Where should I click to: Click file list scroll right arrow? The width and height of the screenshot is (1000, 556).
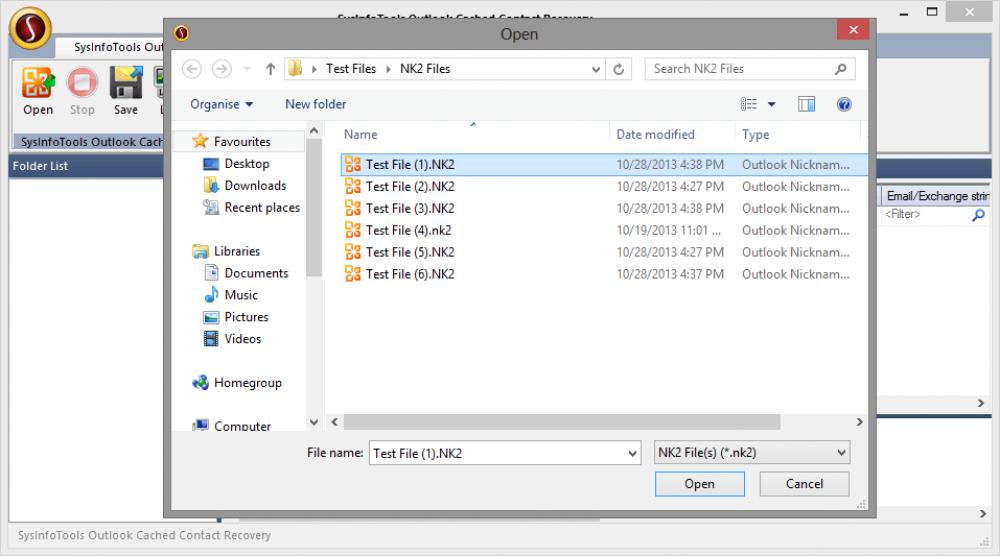[x=859, y=422]
